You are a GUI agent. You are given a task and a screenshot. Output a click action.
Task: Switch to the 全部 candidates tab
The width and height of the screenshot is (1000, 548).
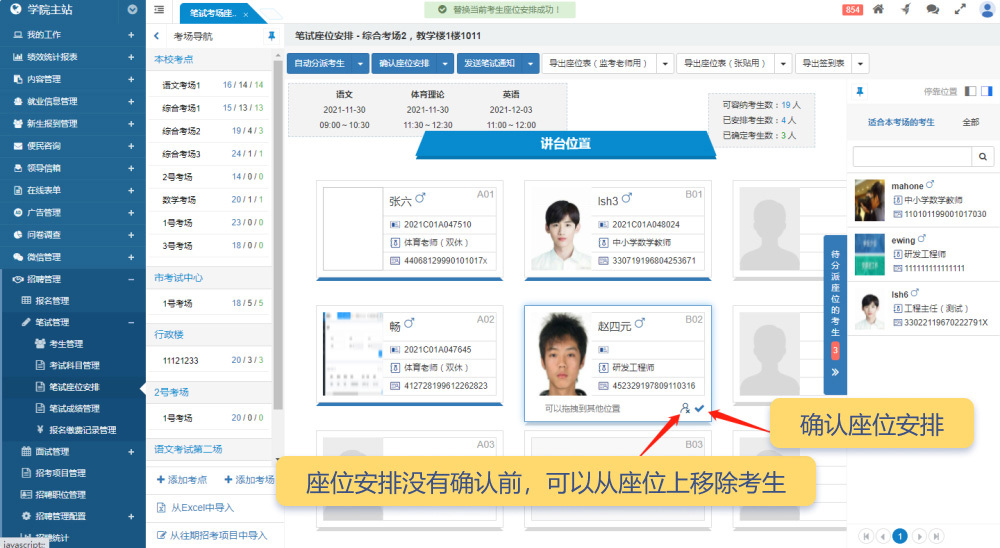(970, 122)
